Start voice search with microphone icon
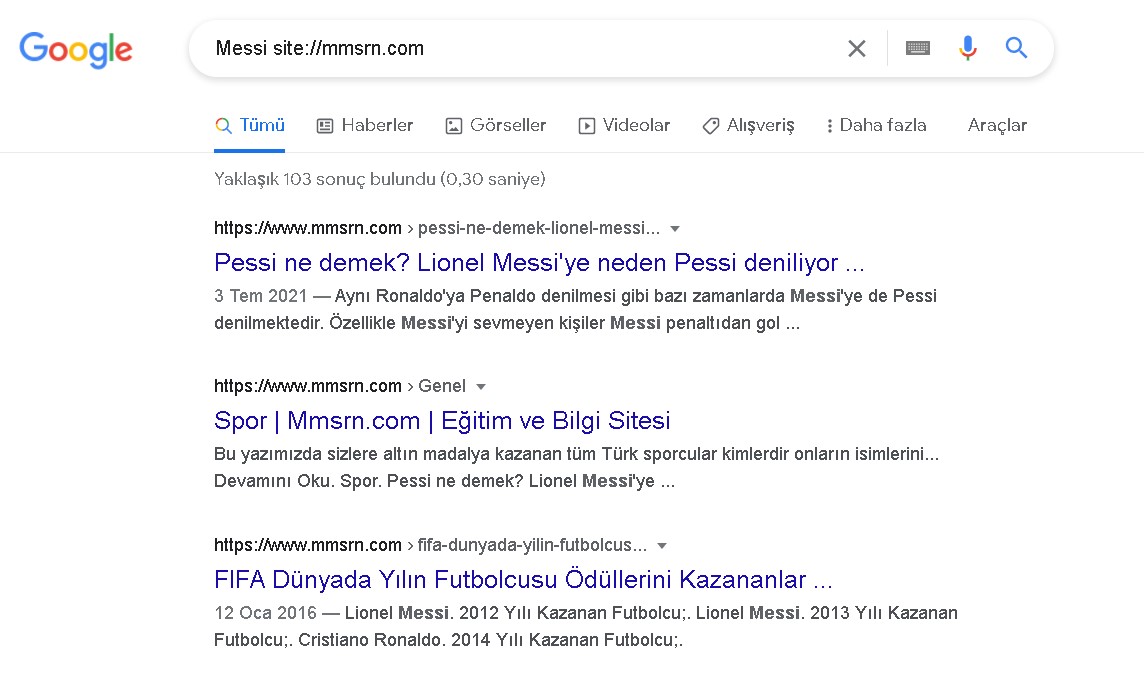The image size is (1144, 681). [967, 48]
